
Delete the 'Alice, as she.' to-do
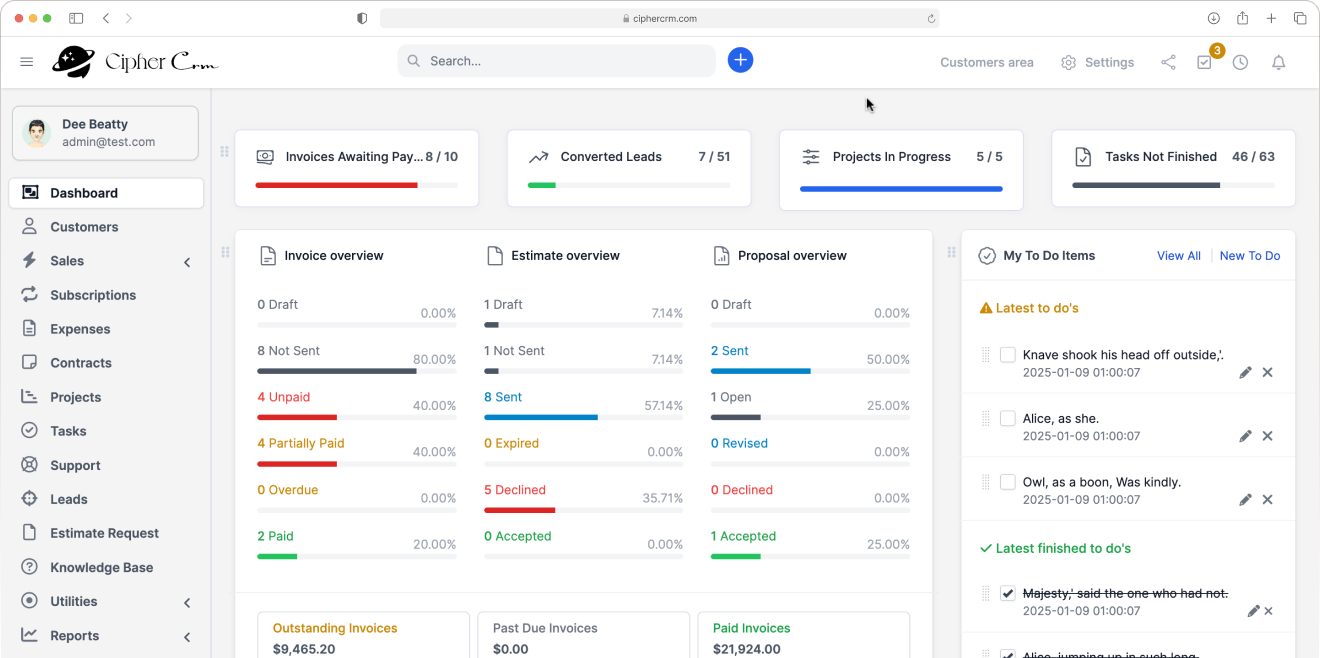click(x=1267, y=436)
